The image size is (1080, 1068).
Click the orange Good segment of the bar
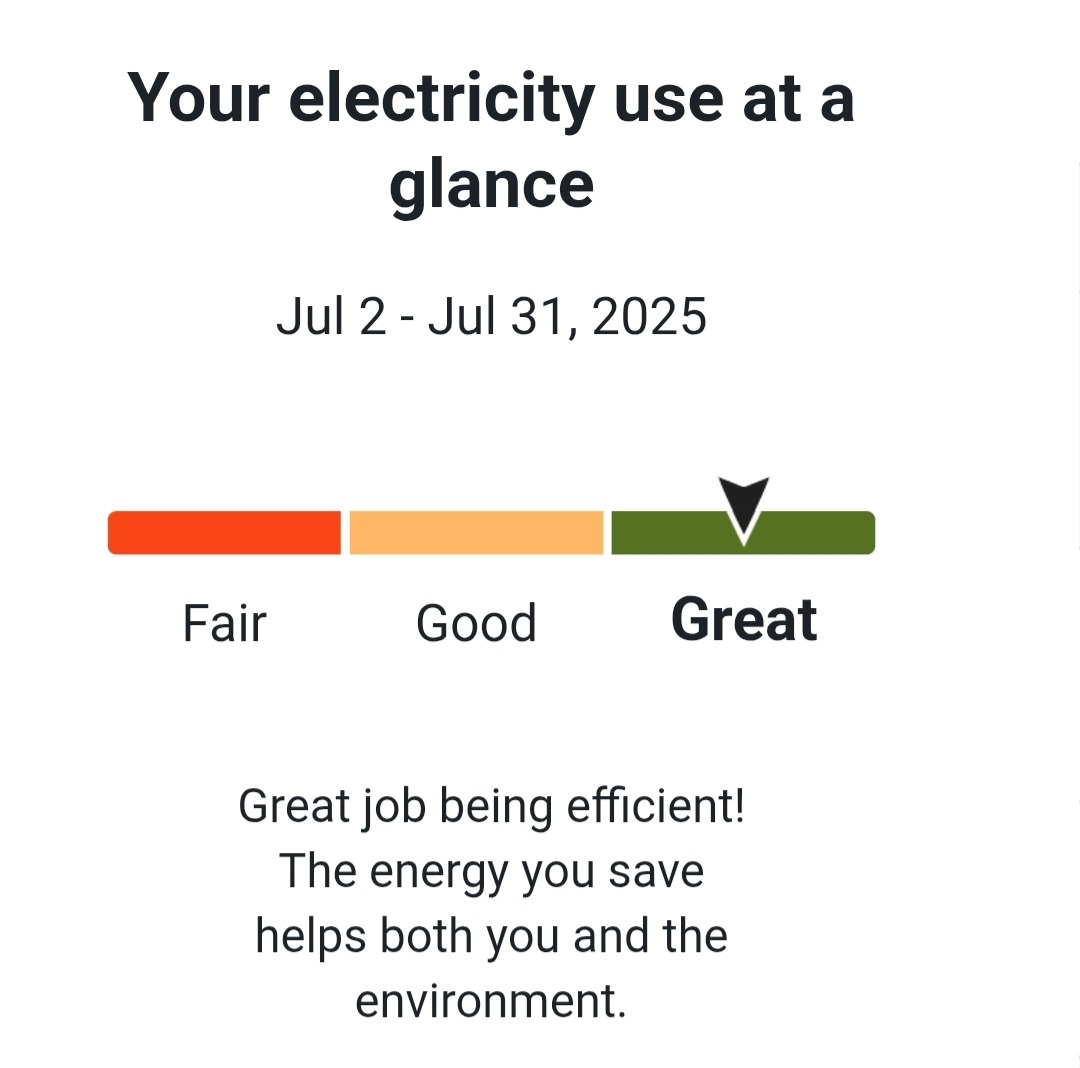click(x=477, y=532)
